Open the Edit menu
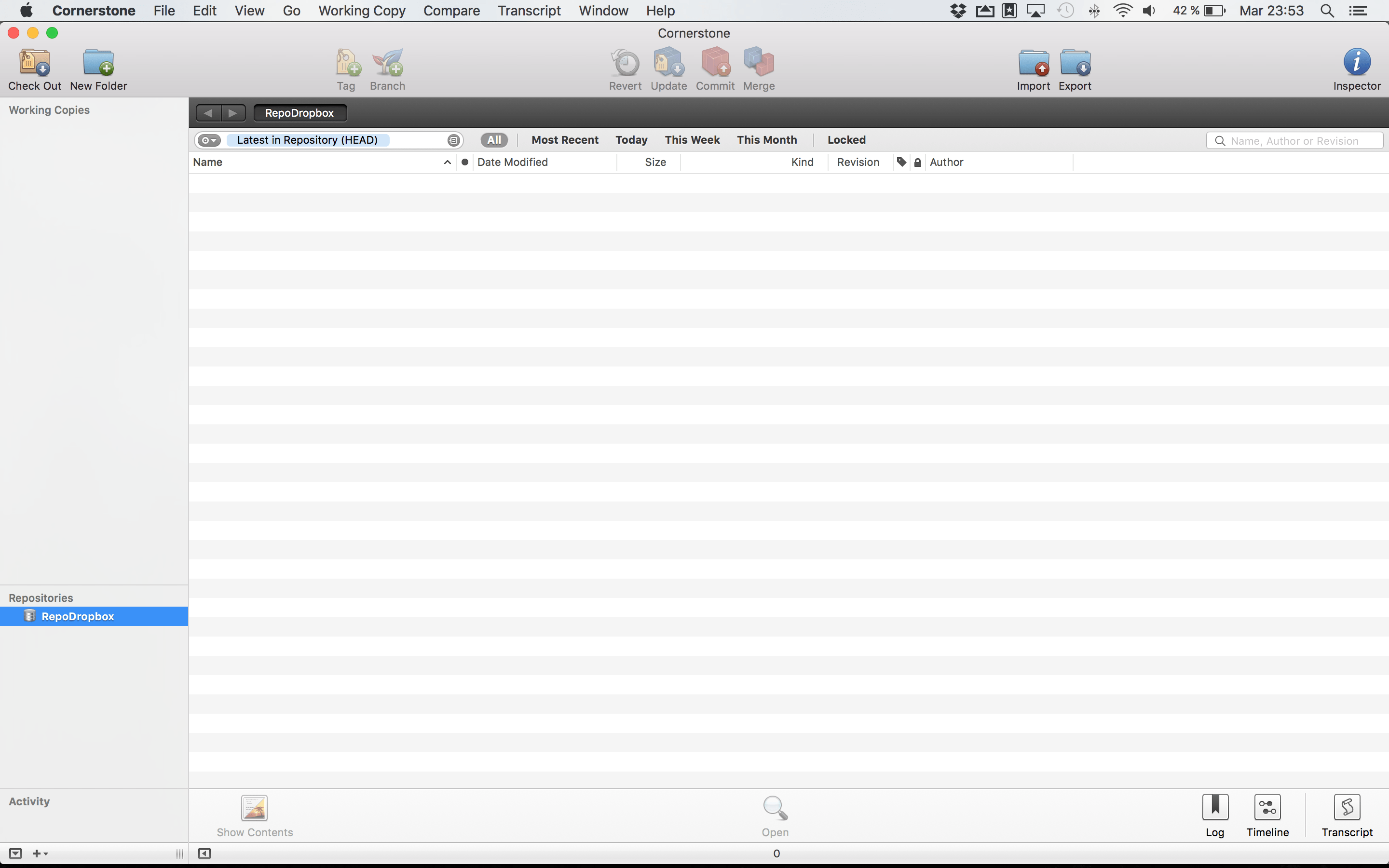1389x868 pixels. [x=204, y=11]
